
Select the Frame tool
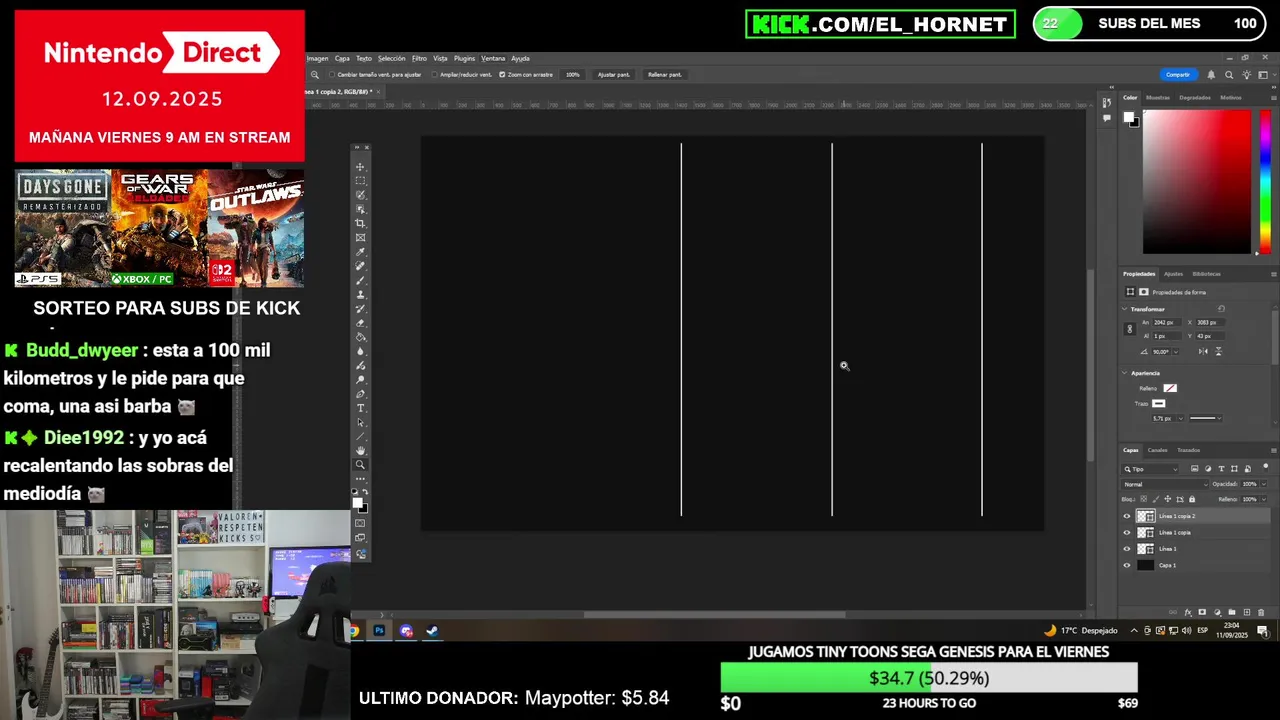coord(360,238)
